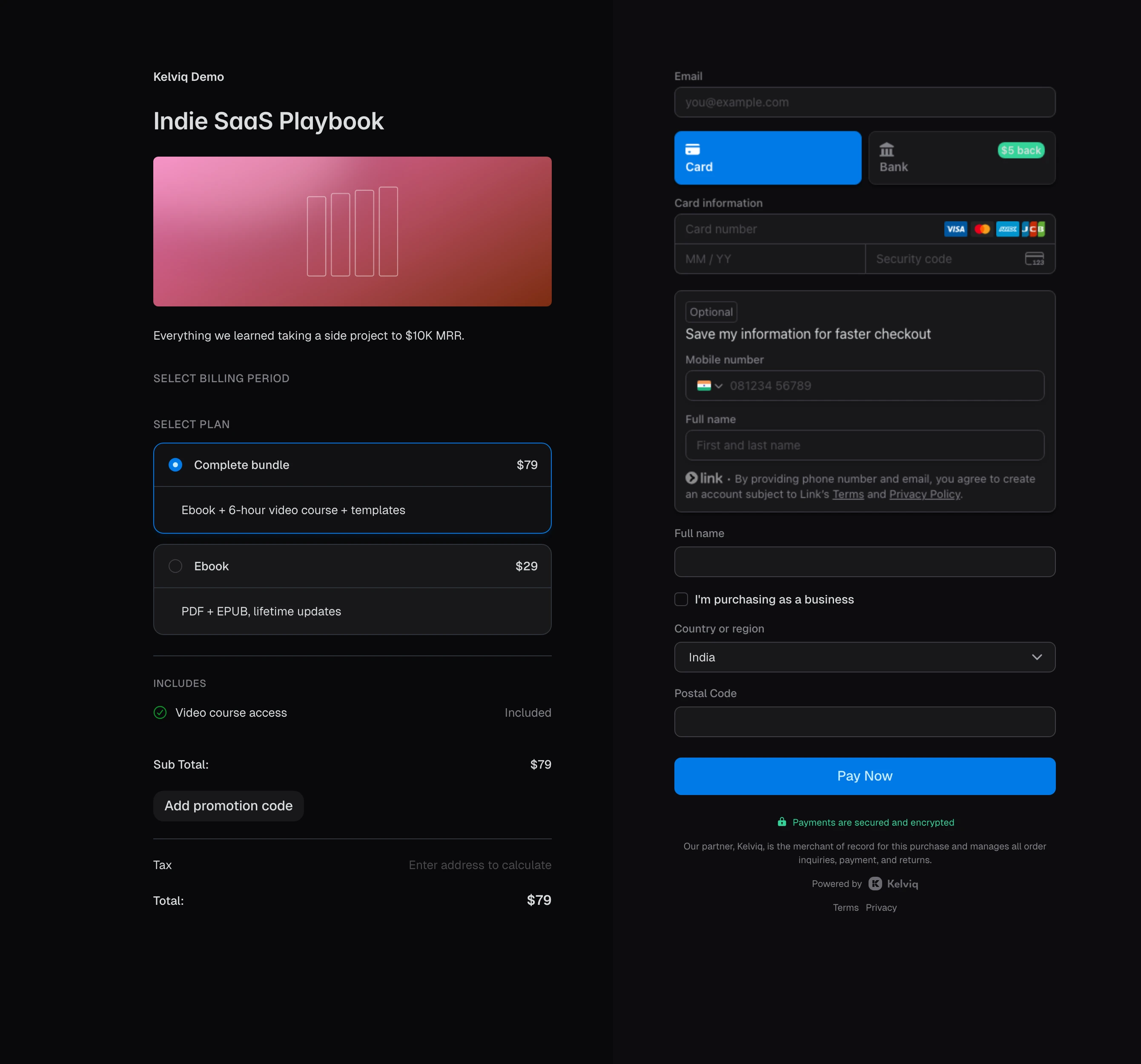
Task: Open the footer Terms link
Action: point(846,907)
